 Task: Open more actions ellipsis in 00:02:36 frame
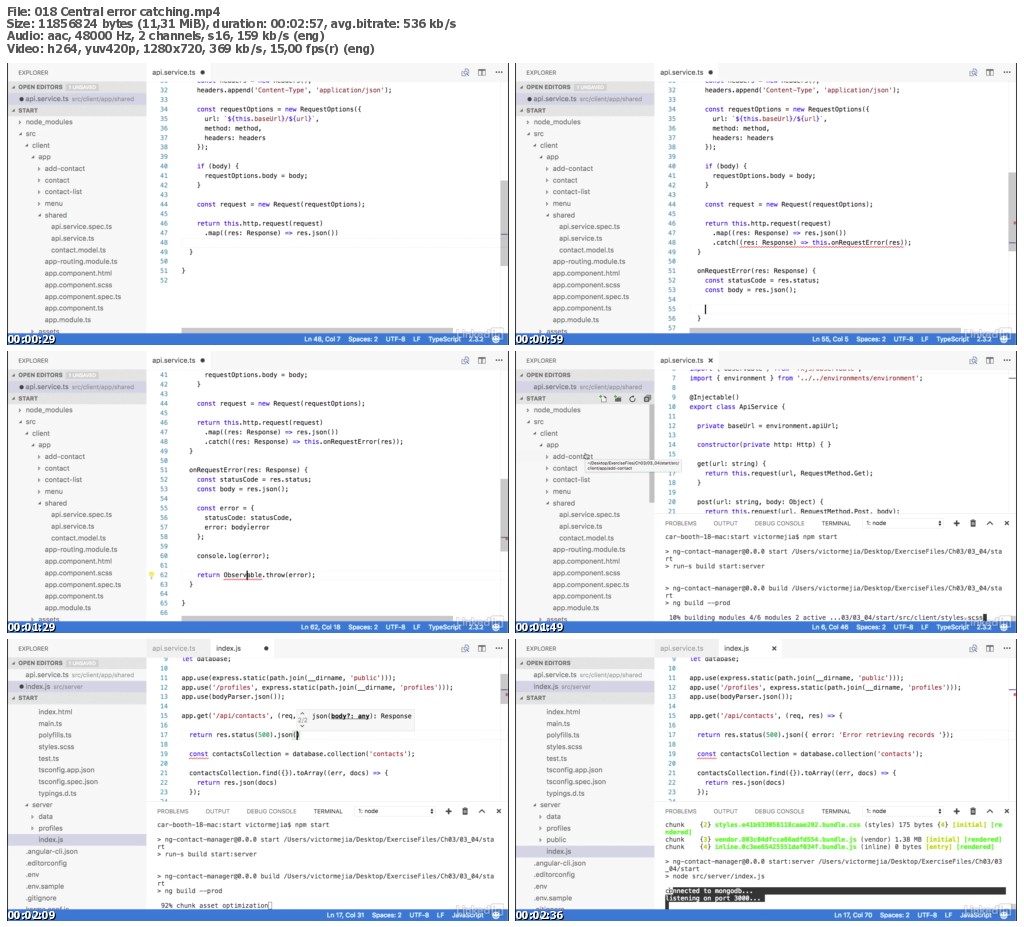coord(1007,649)
